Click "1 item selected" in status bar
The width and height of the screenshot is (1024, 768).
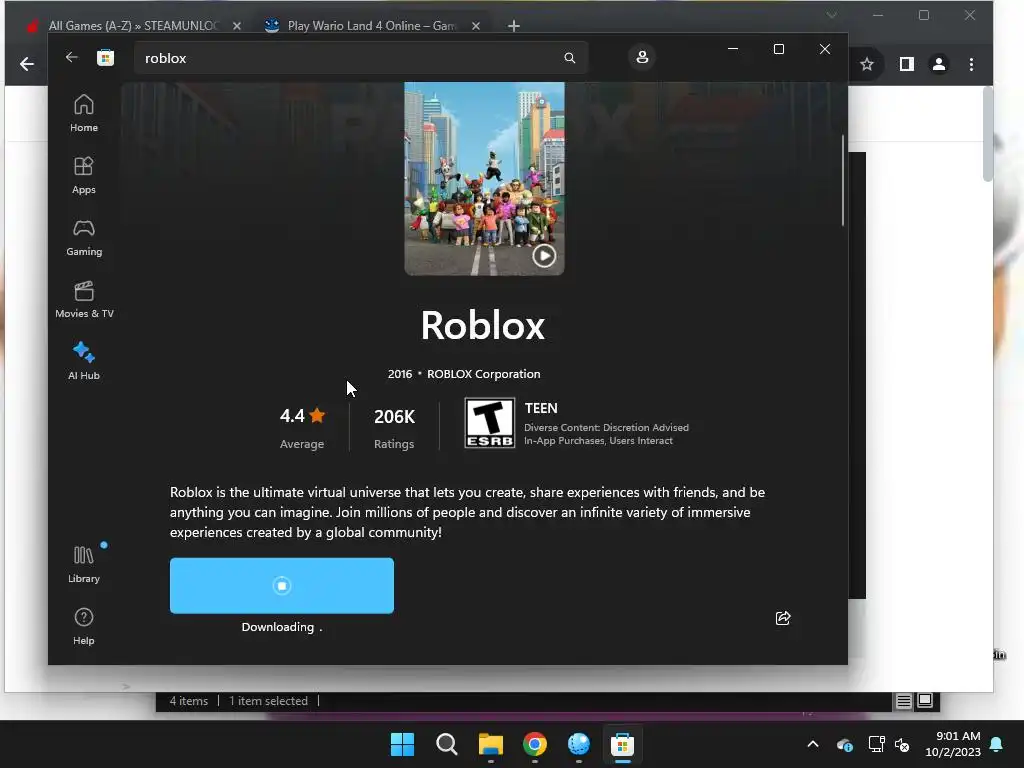[x=268, y=701]
